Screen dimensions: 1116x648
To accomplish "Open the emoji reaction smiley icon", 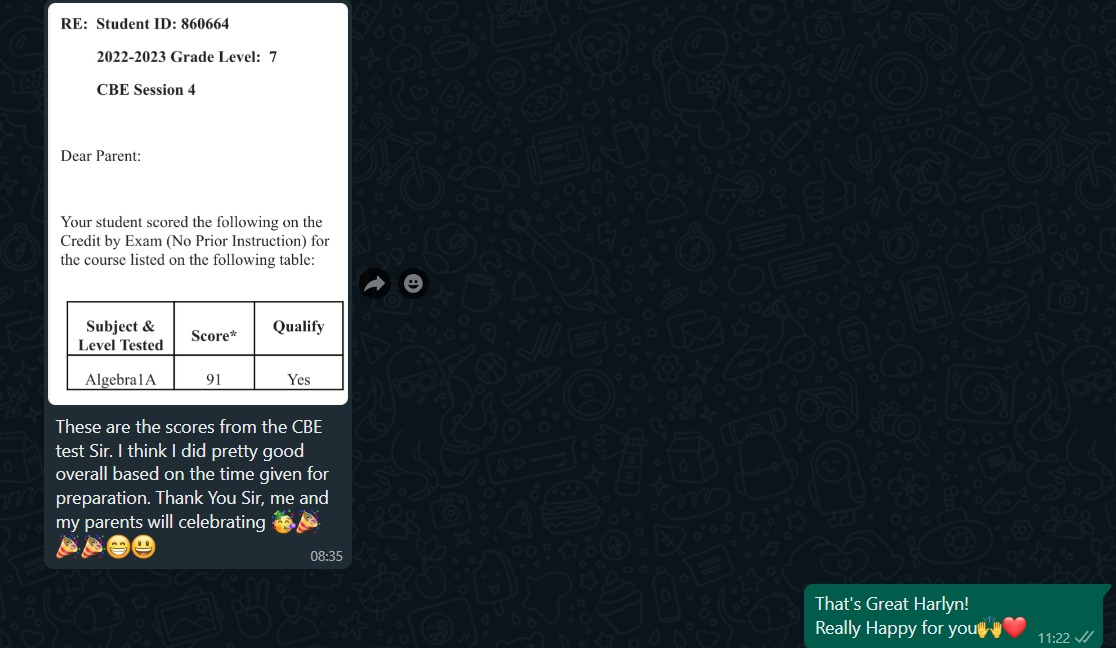I will tap(413, 283).
